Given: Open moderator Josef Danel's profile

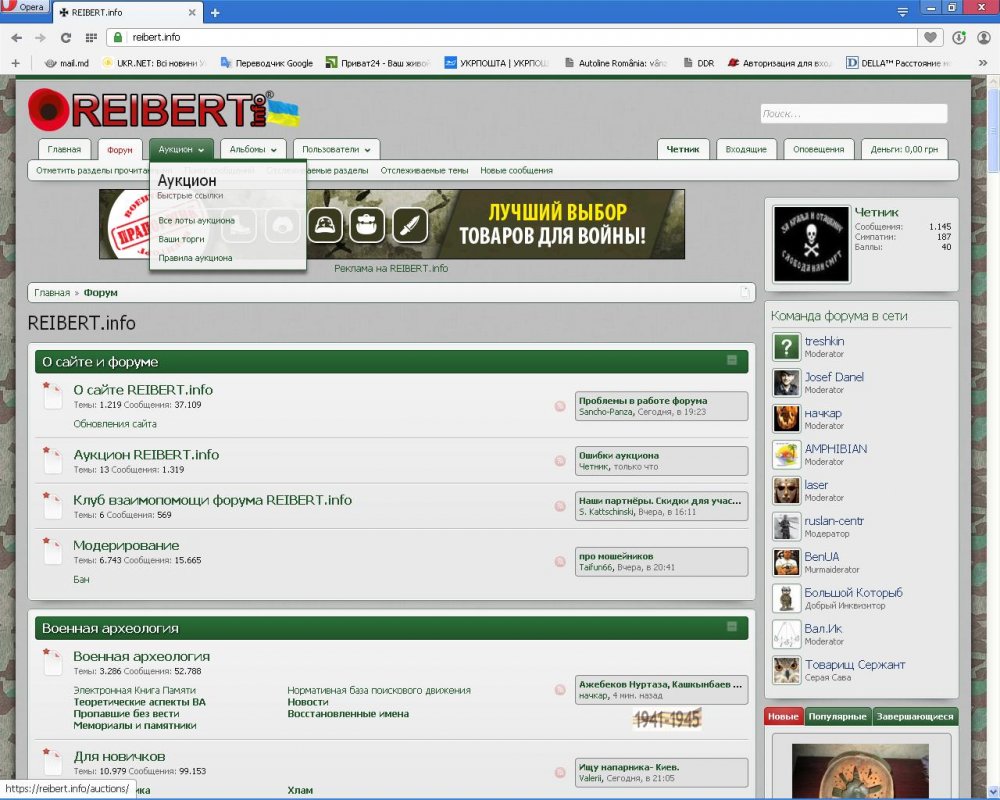Looking at the screenshot, I should tap(834, 377).
